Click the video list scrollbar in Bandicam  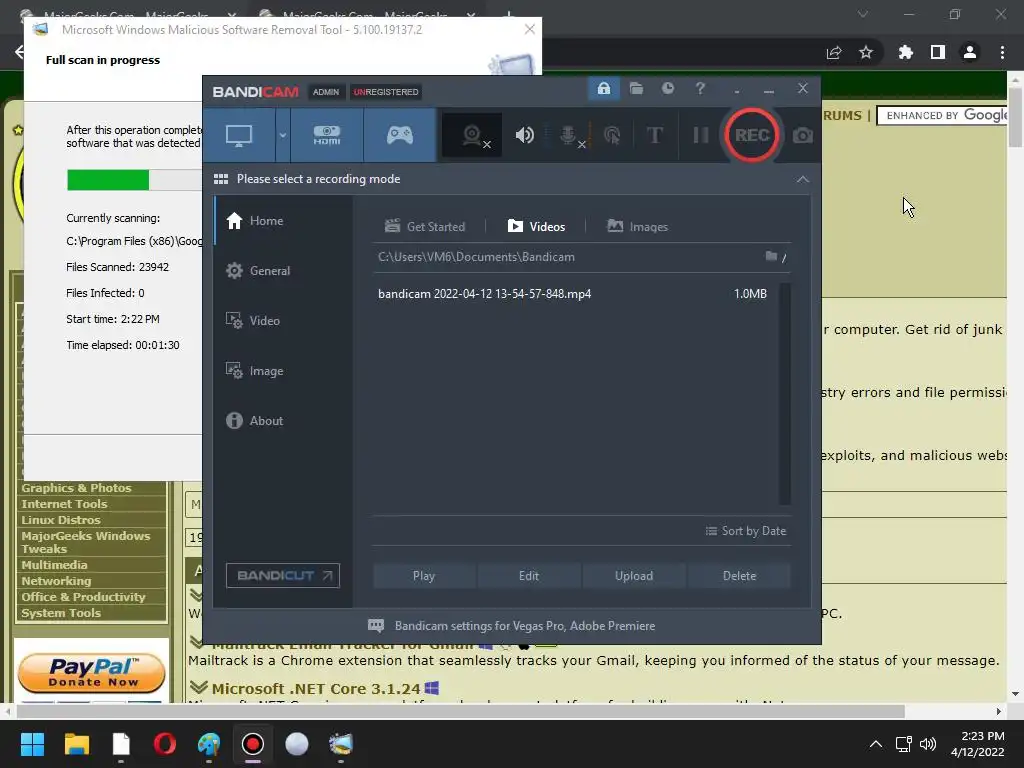click(785, 394)
